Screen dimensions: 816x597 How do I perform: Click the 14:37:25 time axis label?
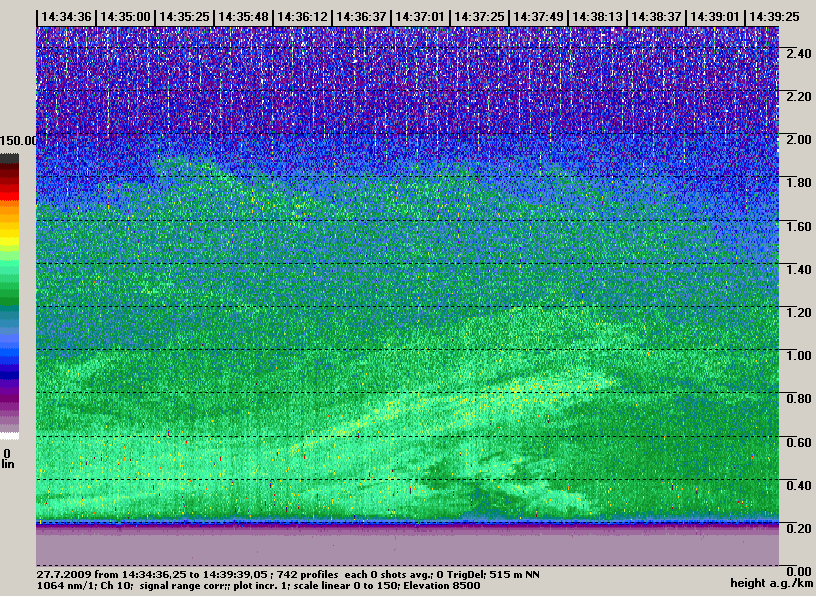[479, 17]
